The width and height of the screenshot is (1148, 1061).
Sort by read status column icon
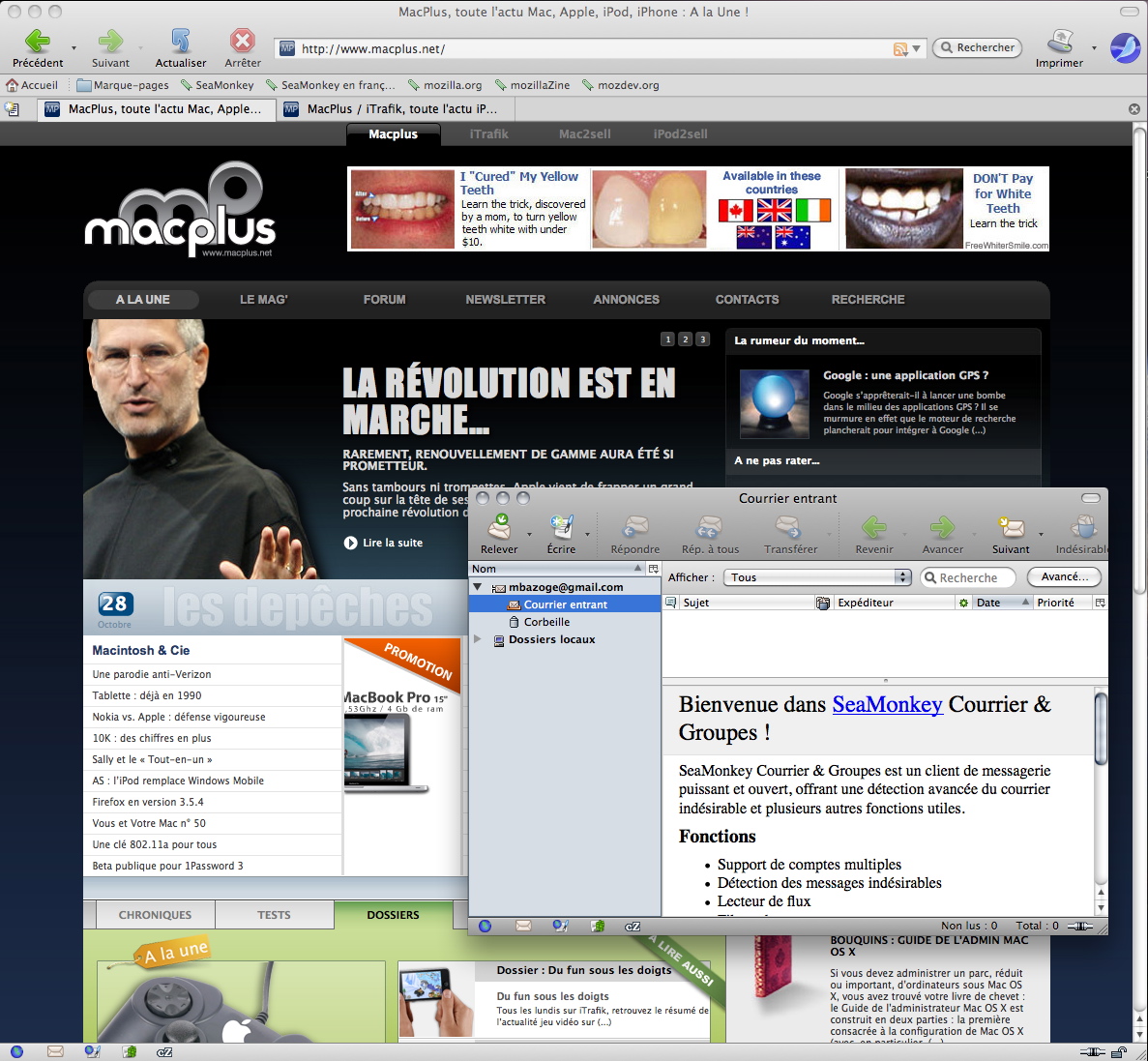[x=963, y=603]
